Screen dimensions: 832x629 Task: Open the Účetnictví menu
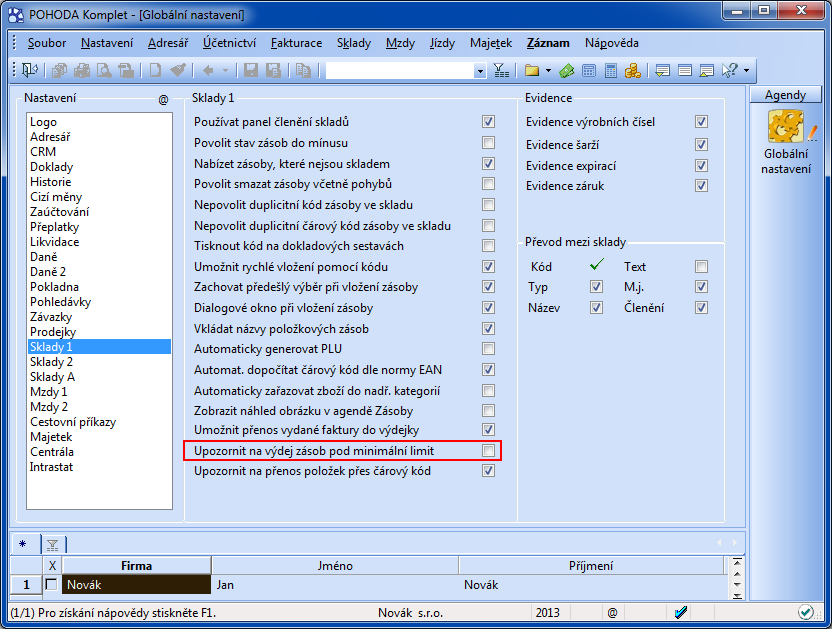click(x=229, y=43)
